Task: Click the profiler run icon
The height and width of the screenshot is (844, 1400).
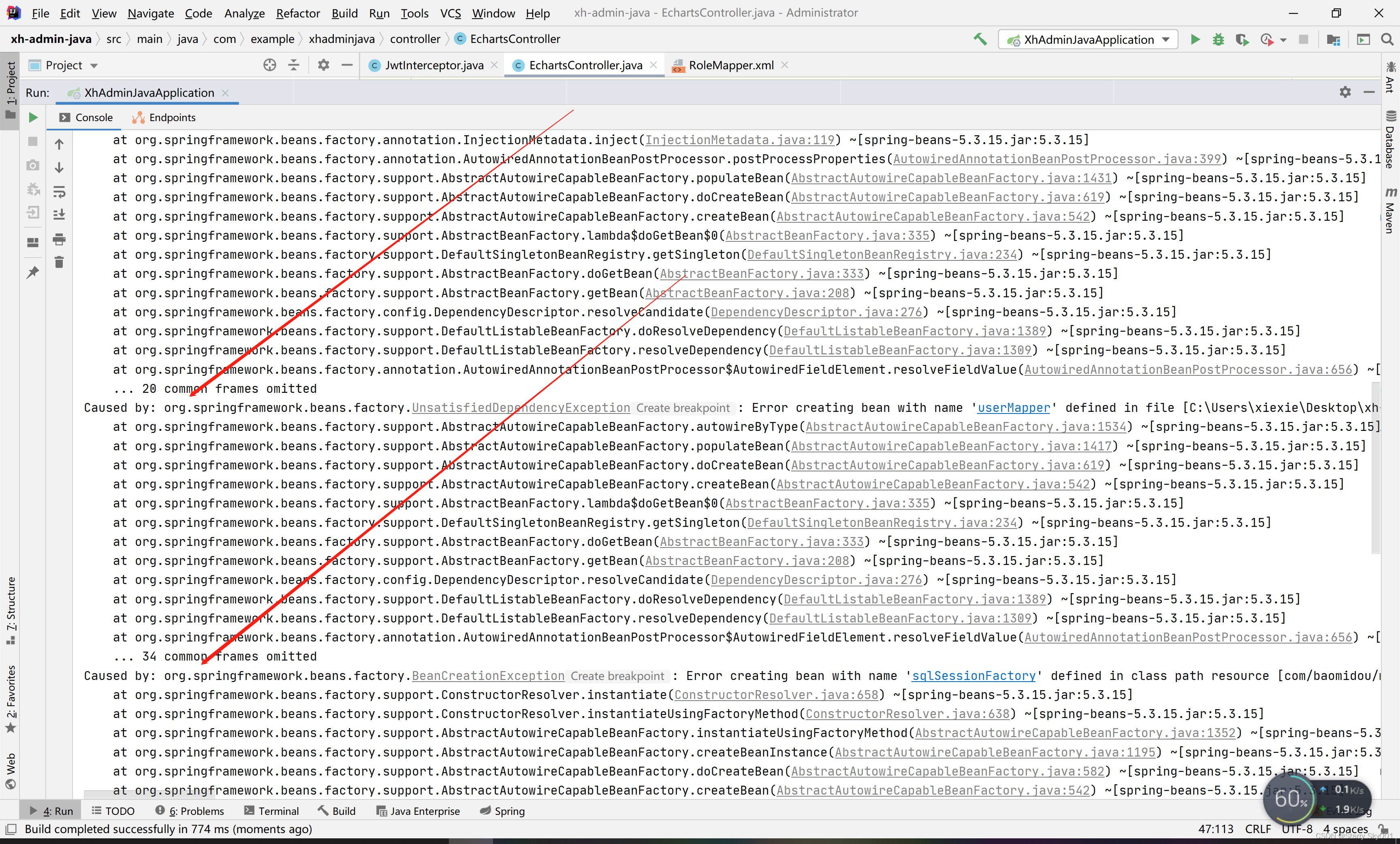Action: (x=1267, y=39)
